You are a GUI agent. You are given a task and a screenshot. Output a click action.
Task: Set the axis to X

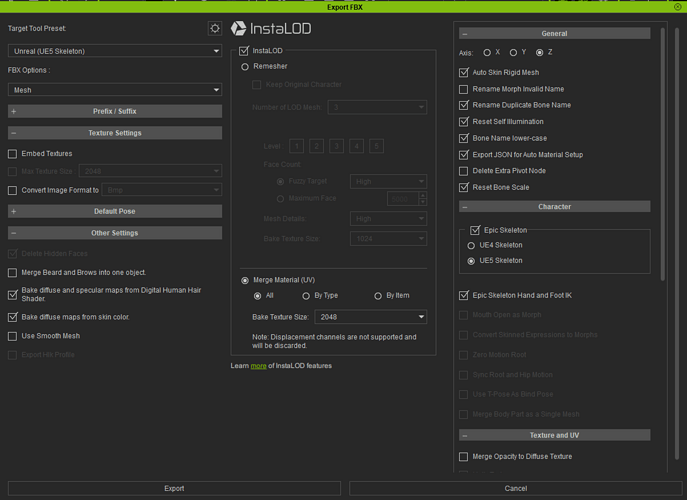(487, 52)
